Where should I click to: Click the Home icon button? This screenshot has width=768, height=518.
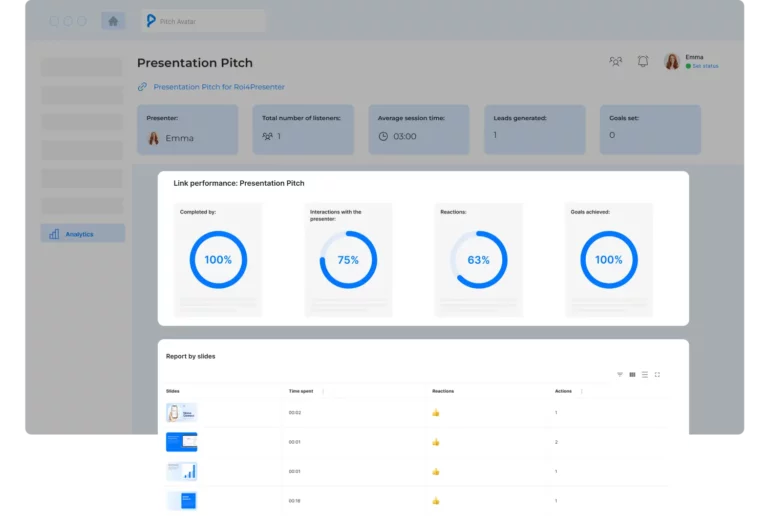point(113,21)
